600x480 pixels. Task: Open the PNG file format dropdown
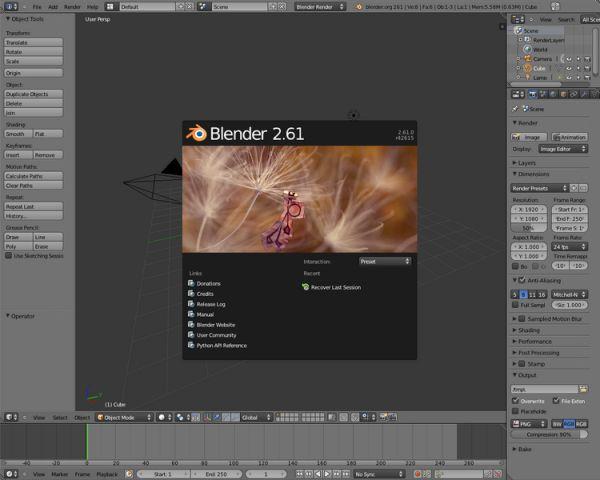point(529,424)
